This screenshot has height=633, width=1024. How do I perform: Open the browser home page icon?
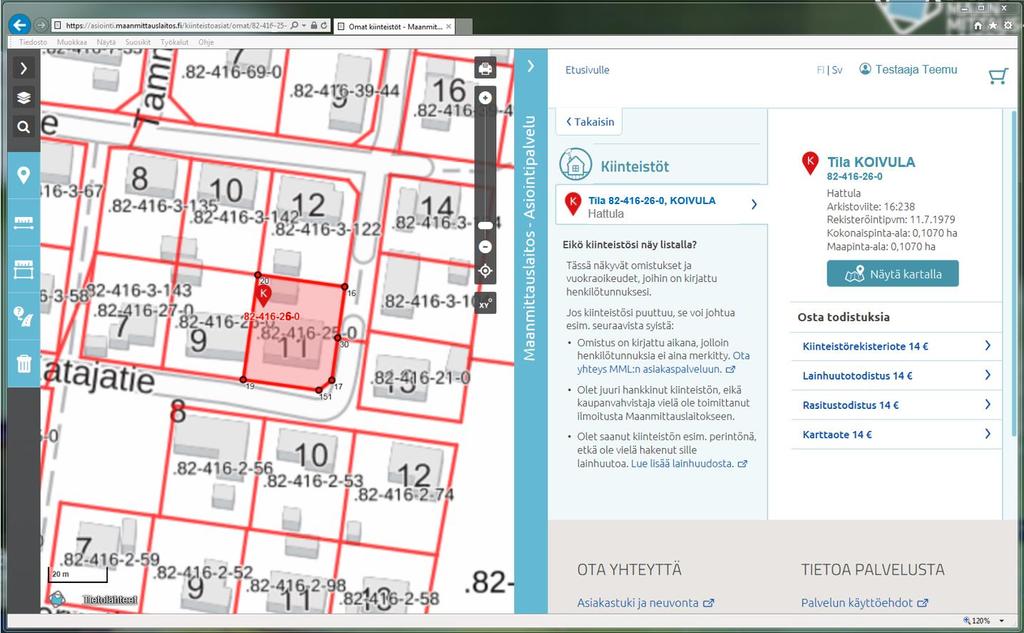pos(978,25)
